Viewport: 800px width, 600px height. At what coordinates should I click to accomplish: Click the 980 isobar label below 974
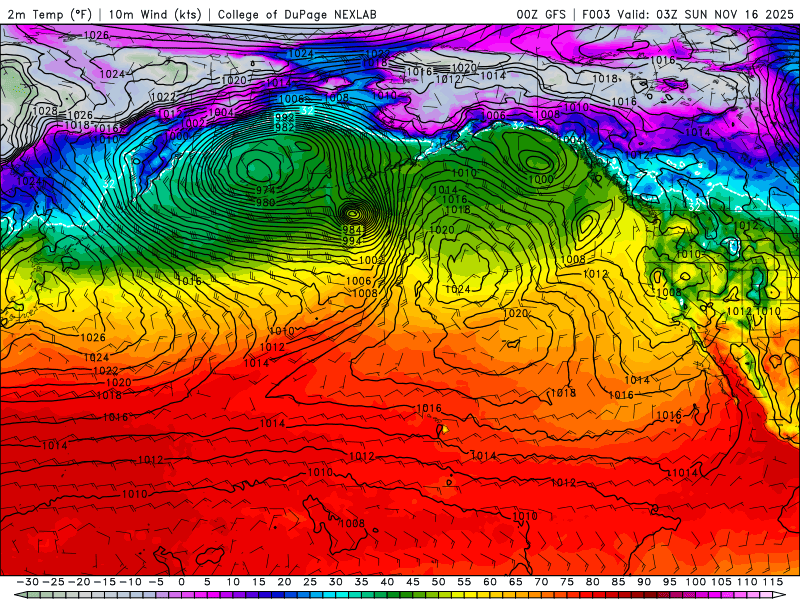(x=265, y=203)
